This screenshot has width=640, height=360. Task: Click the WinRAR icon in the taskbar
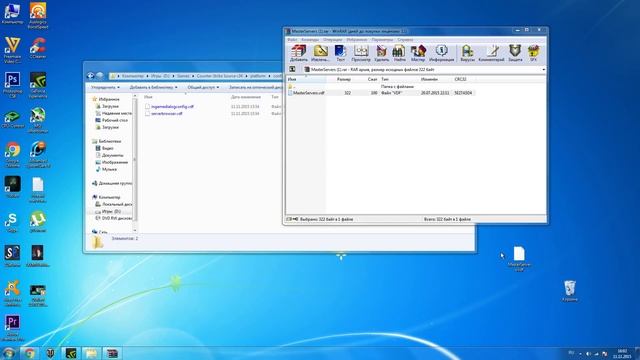pos(112,353)
